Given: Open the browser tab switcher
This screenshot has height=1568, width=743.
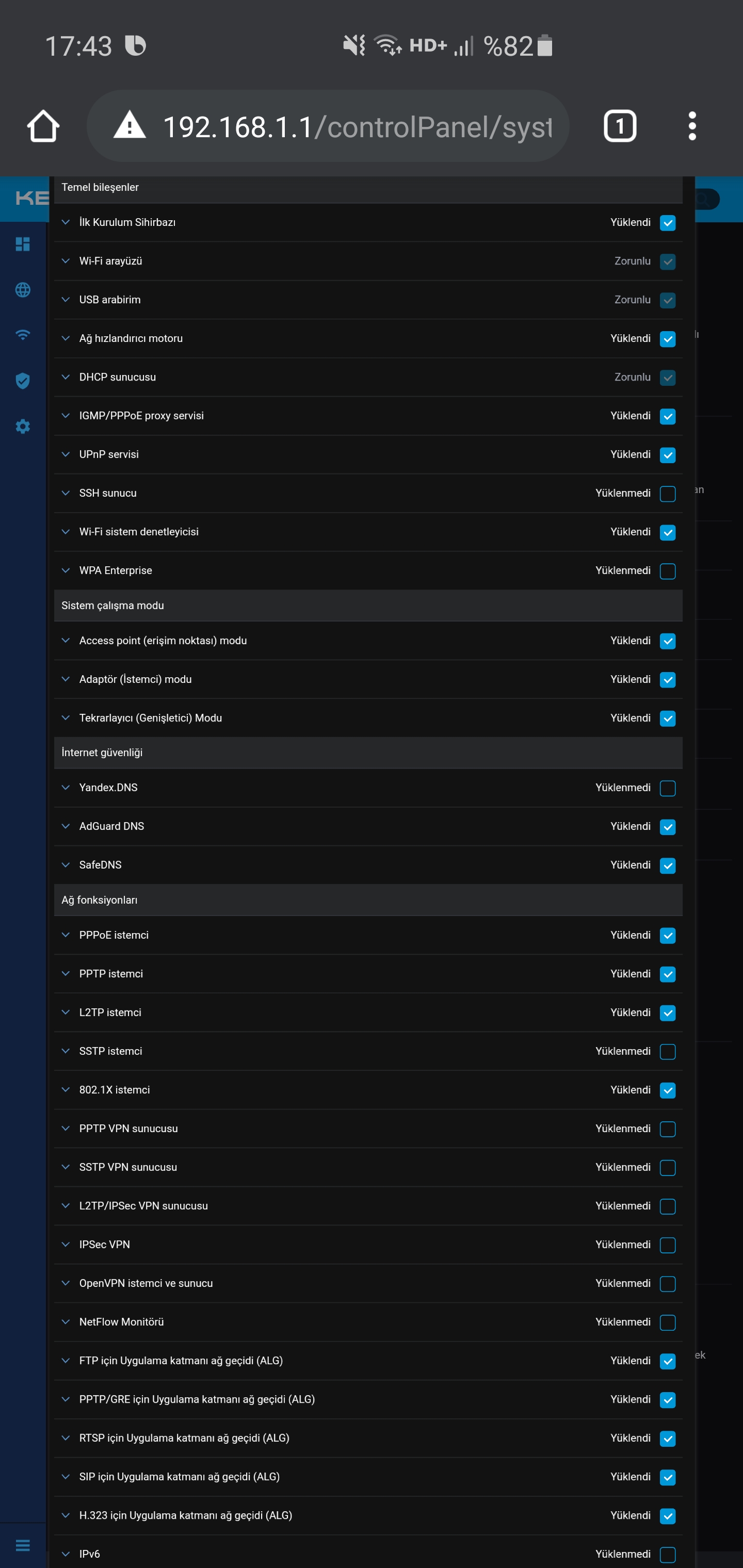Looking at the screenshot, I should pos(619,126).
